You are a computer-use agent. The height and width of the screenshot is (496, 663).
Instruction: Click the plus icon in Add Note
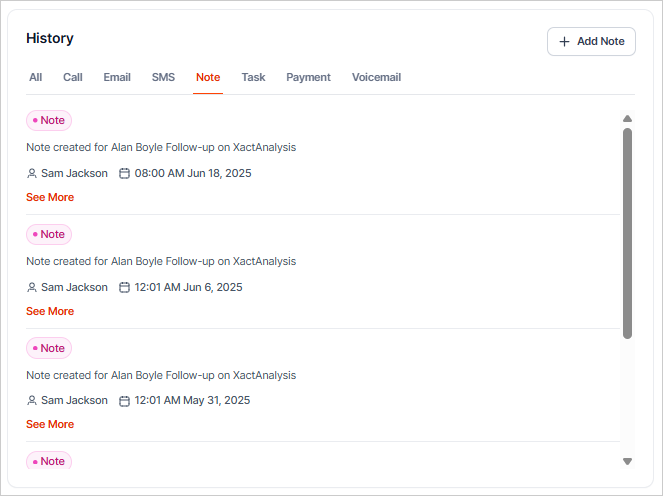pos(565,42)
